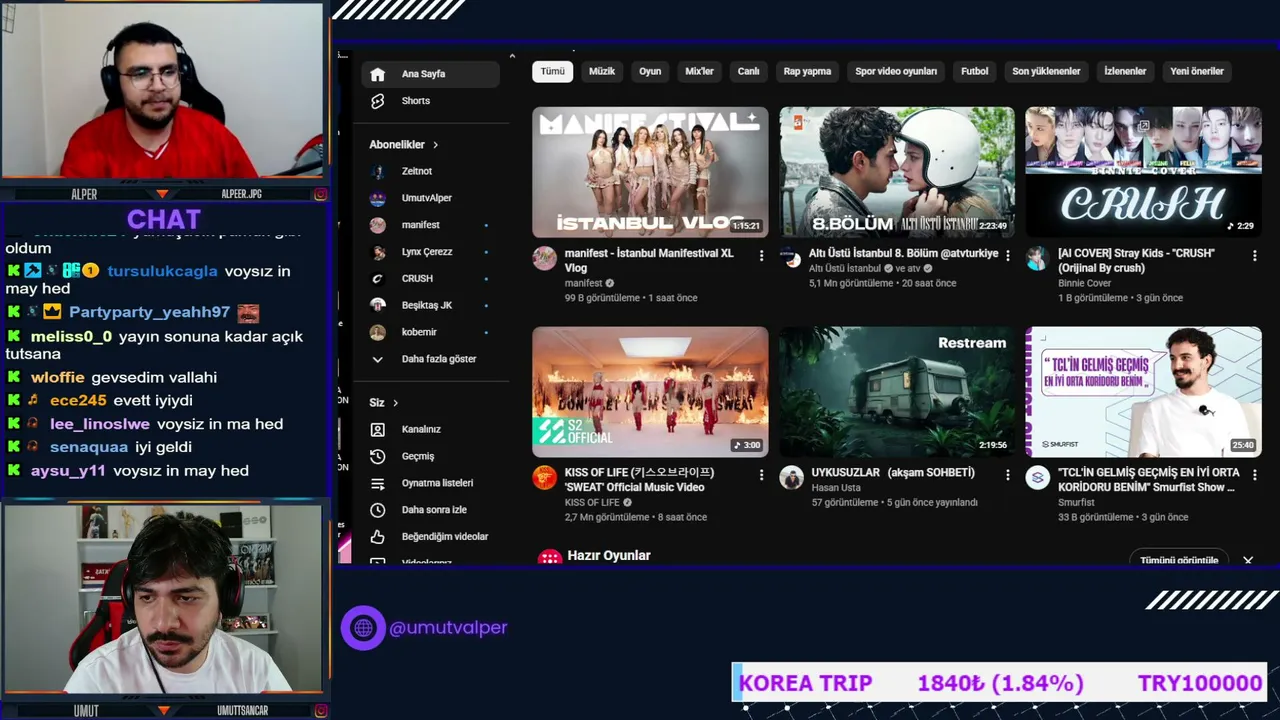
Task: Switch to the Müzik filter chip
Action: point(602,71)
